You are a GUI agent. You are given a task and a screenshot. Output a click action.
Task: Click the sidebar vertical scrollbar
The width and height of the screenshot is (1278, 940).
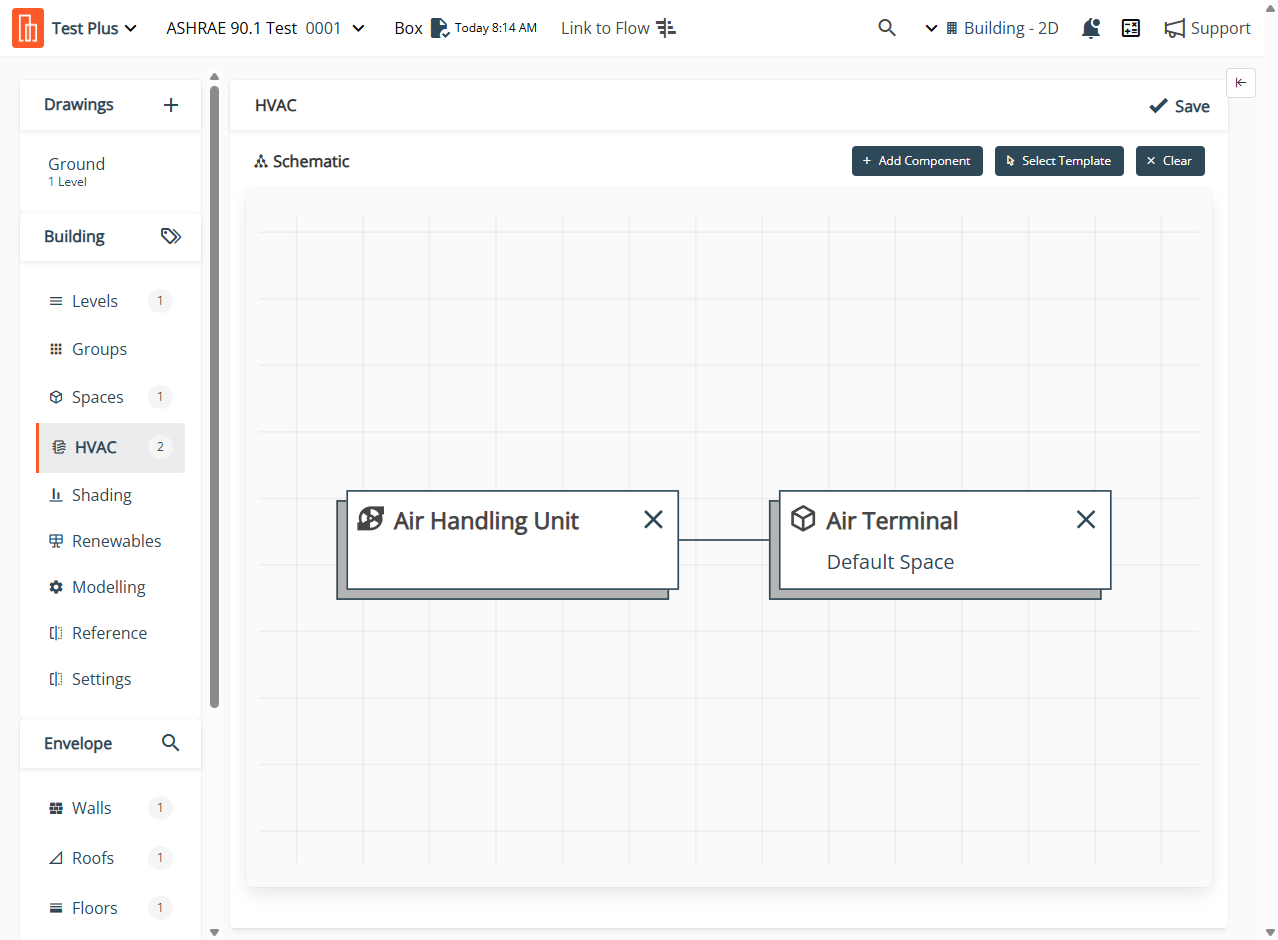click(x=214, y=400)
